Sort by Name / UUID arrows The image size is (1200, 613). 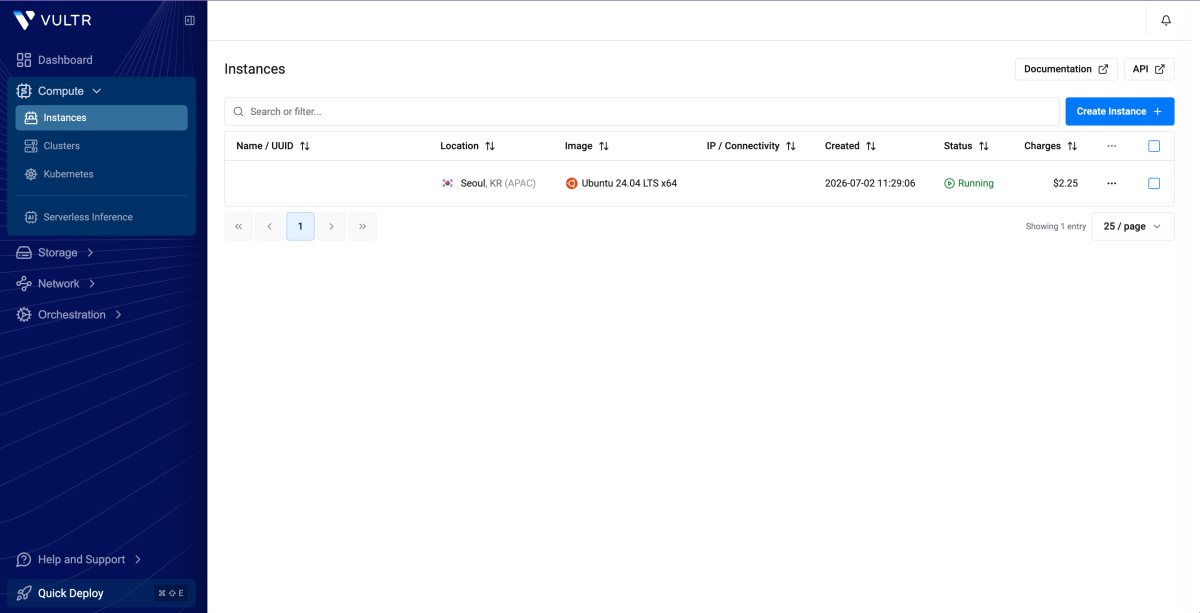pos(305,146)
